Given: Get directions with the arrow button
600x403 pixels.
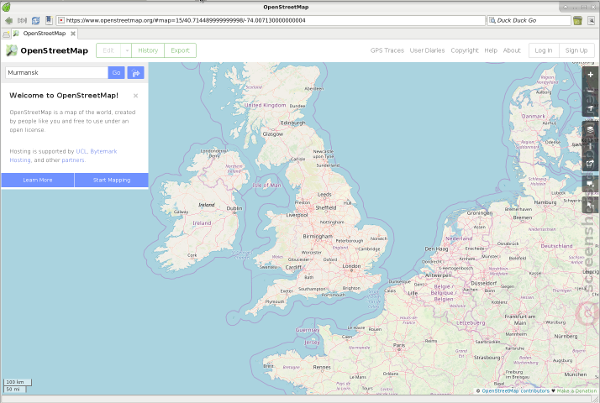Looking at the screenshot, I should click(136, 72).
